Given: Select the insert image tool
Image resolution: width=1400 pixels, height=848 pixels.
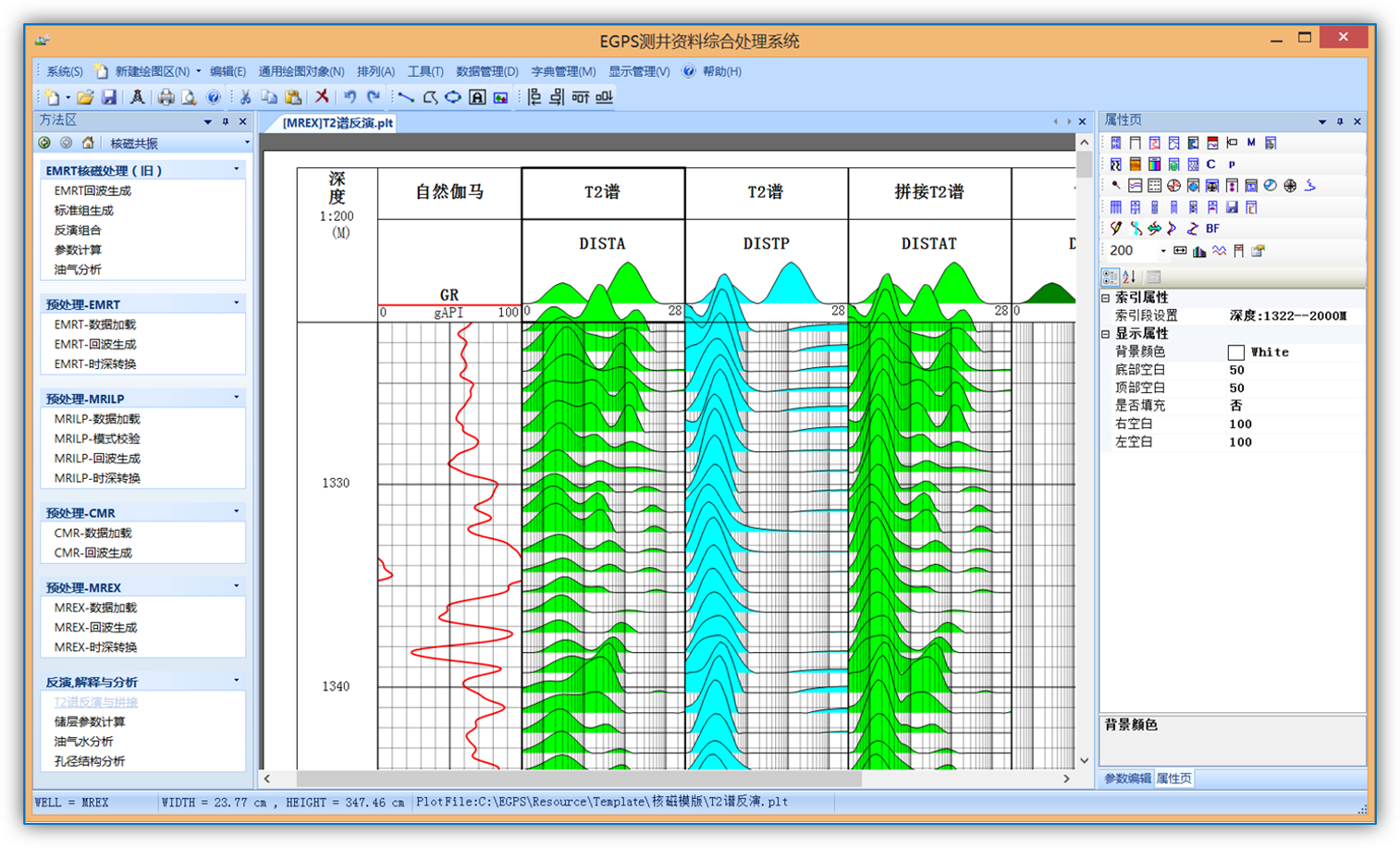Looking at the screenshot, I should (x=500, y=97).
